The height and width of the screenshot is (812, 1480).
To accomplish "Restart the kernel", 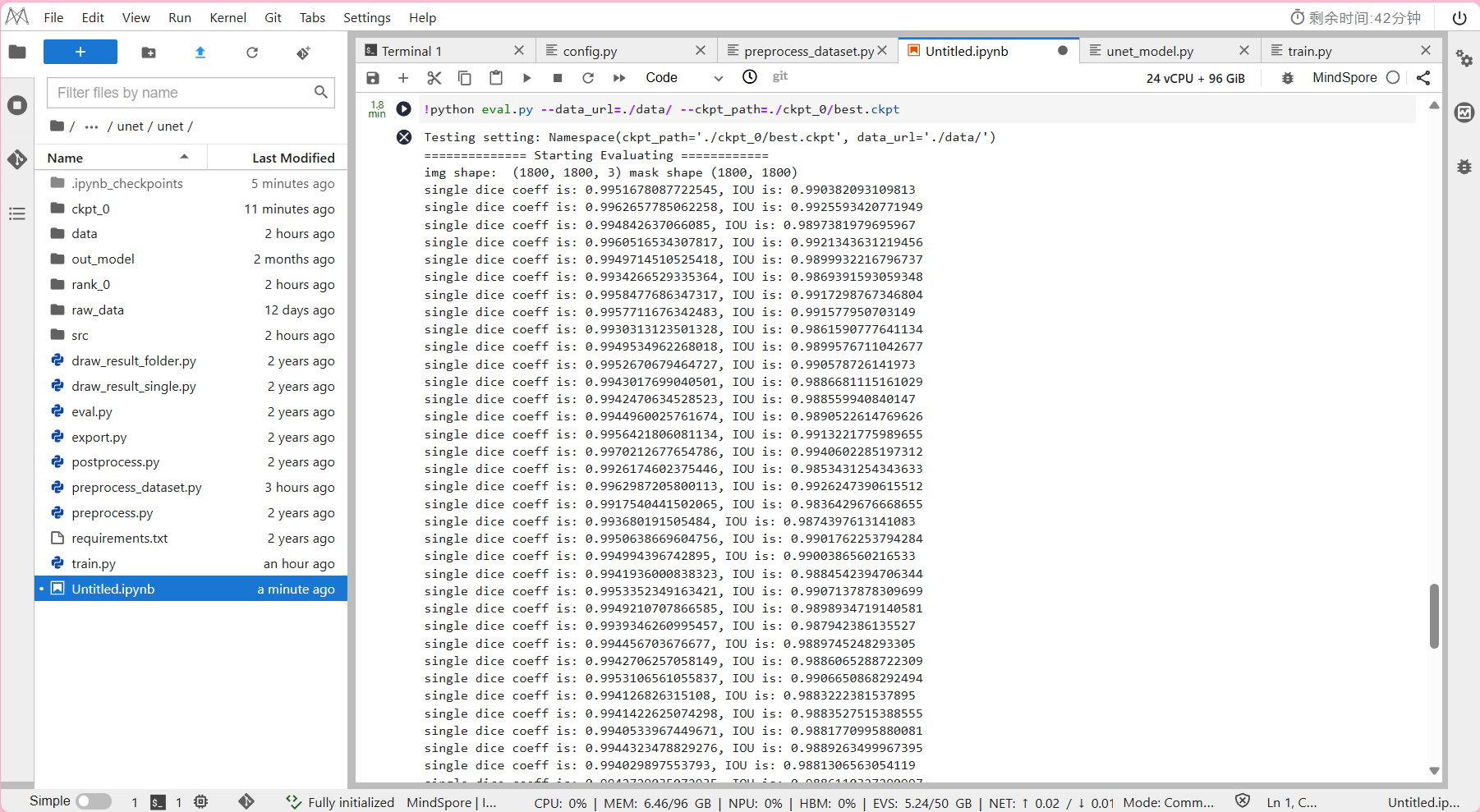I will coord(588,77).
